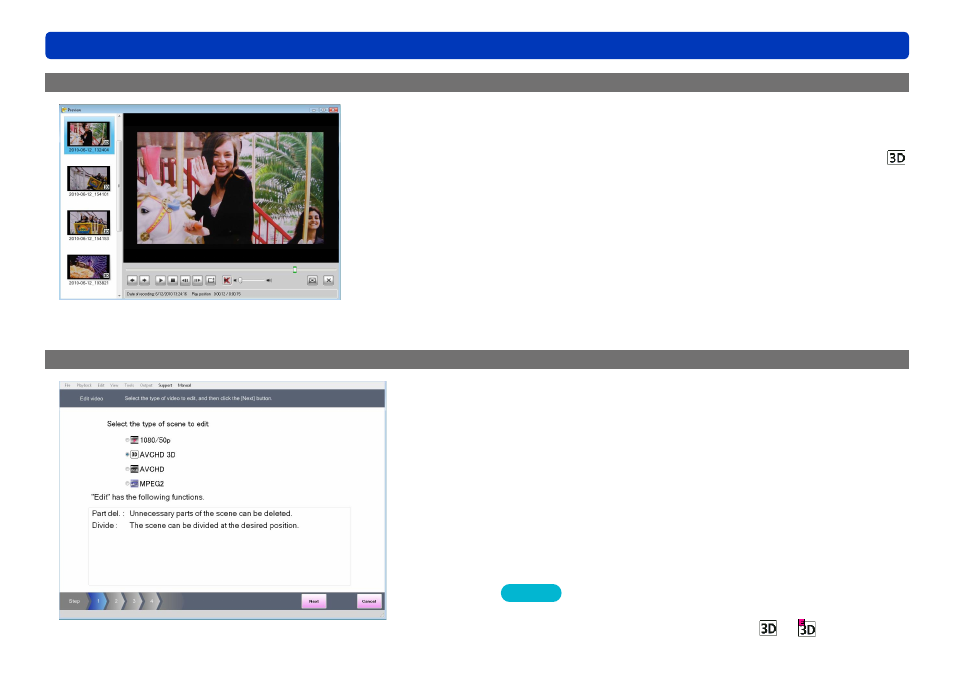
Task: Close the Preview window
Action: click(x=333, y=110)
